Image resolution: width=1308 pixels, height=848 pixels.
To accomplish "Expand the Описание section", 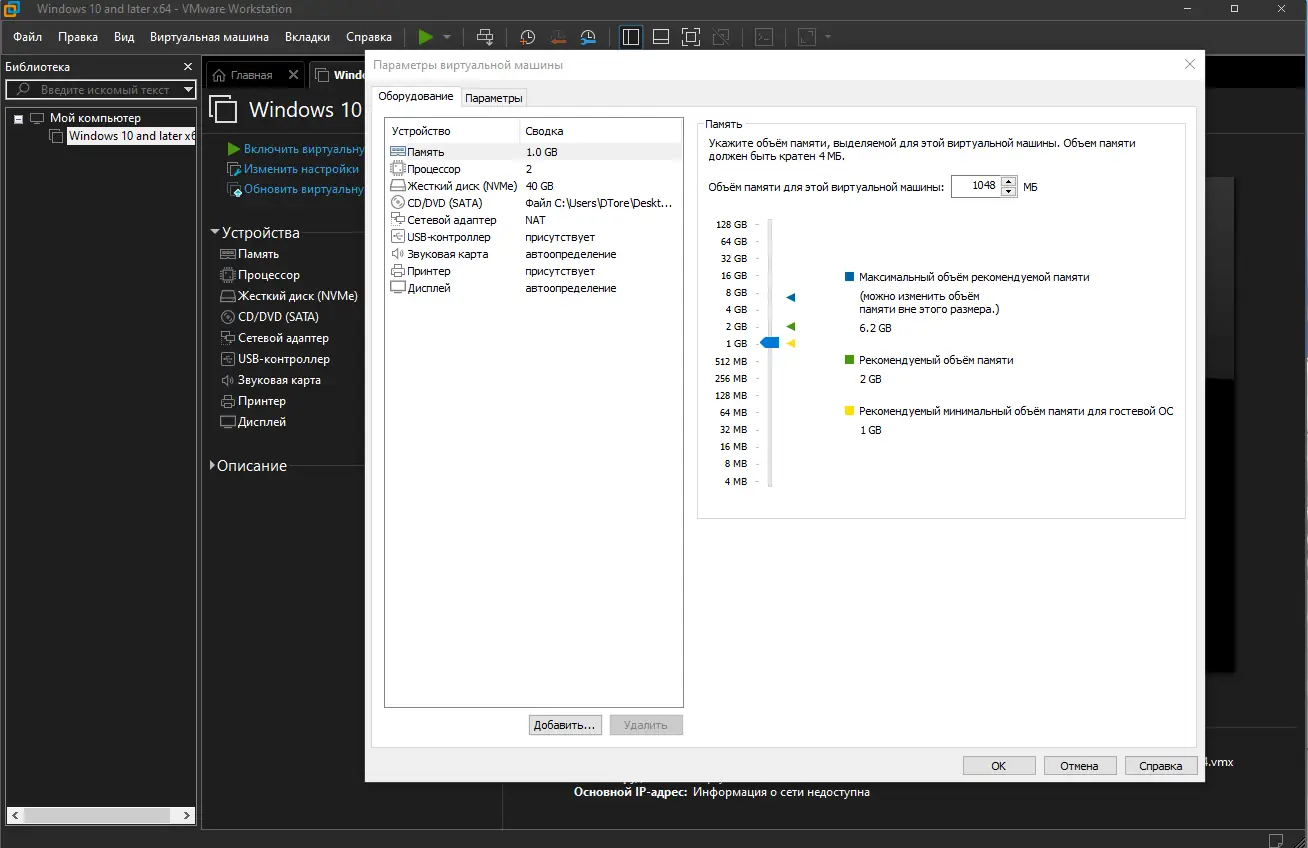I will (x=212, y=466).
